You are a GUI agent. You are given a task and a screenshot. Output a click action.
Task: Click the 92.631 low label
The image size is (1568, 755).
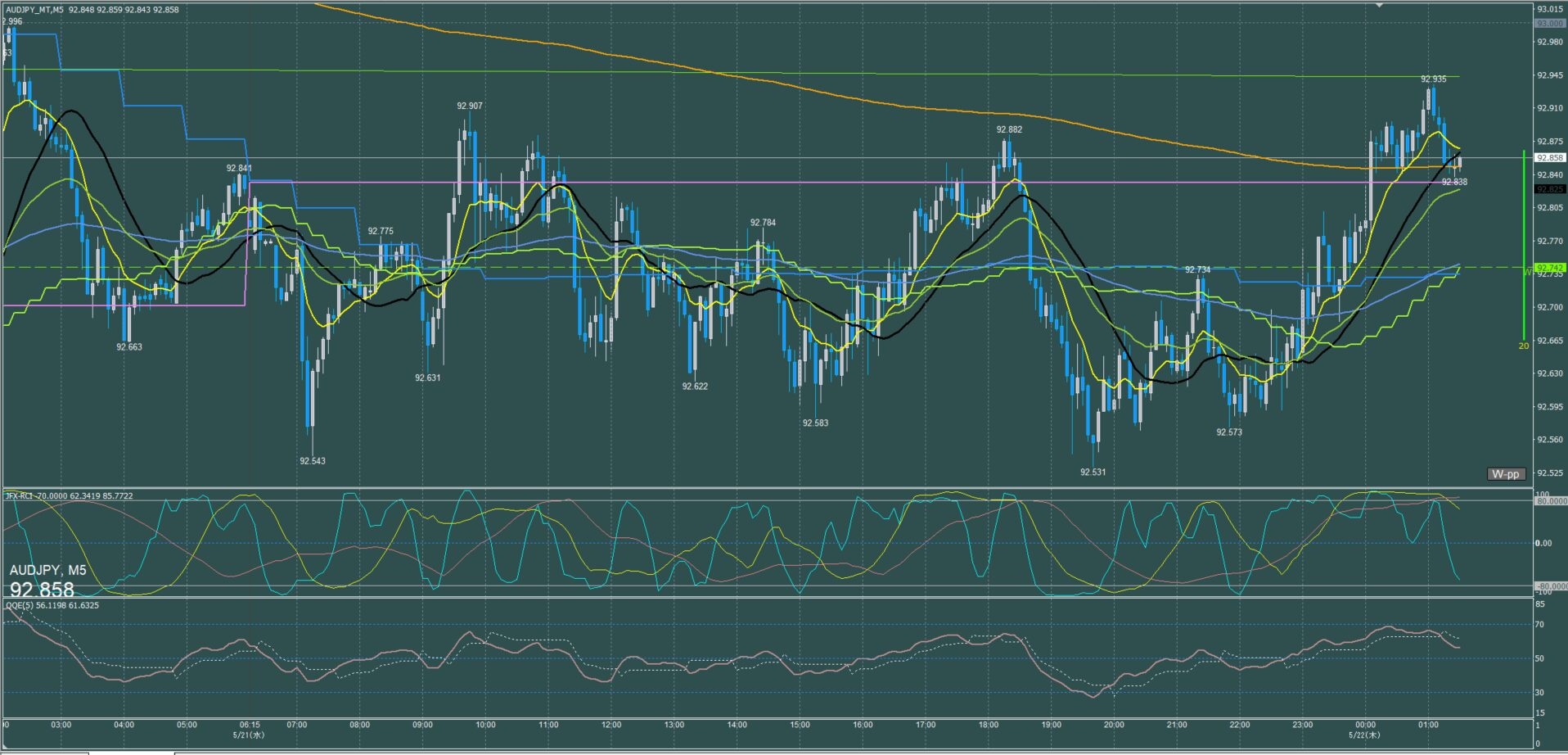pos(428,378)
